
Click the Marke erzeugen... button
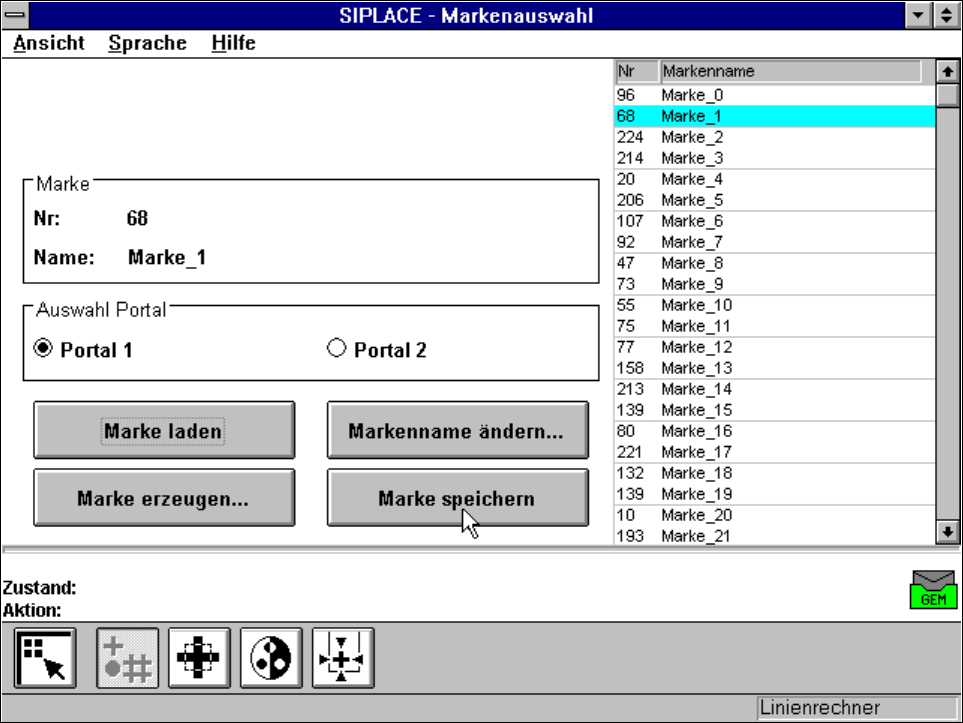pyautogui.click(x=164, y=498)
